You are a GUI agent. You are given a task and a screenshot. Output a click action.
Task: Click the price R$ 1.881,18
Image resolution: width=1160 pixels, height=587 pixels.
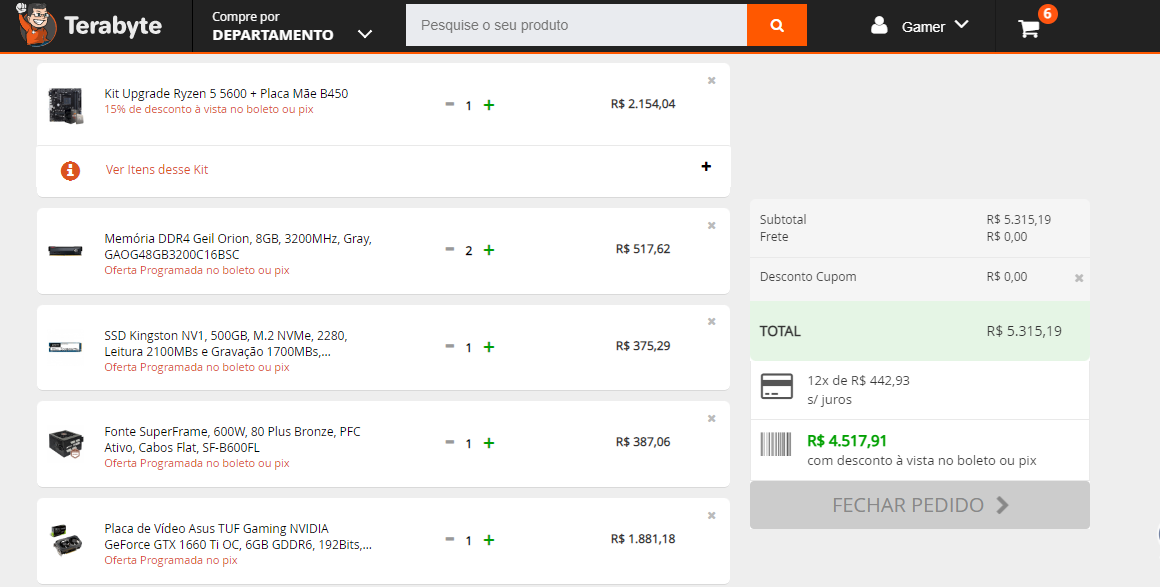click(x=643, y=539)
